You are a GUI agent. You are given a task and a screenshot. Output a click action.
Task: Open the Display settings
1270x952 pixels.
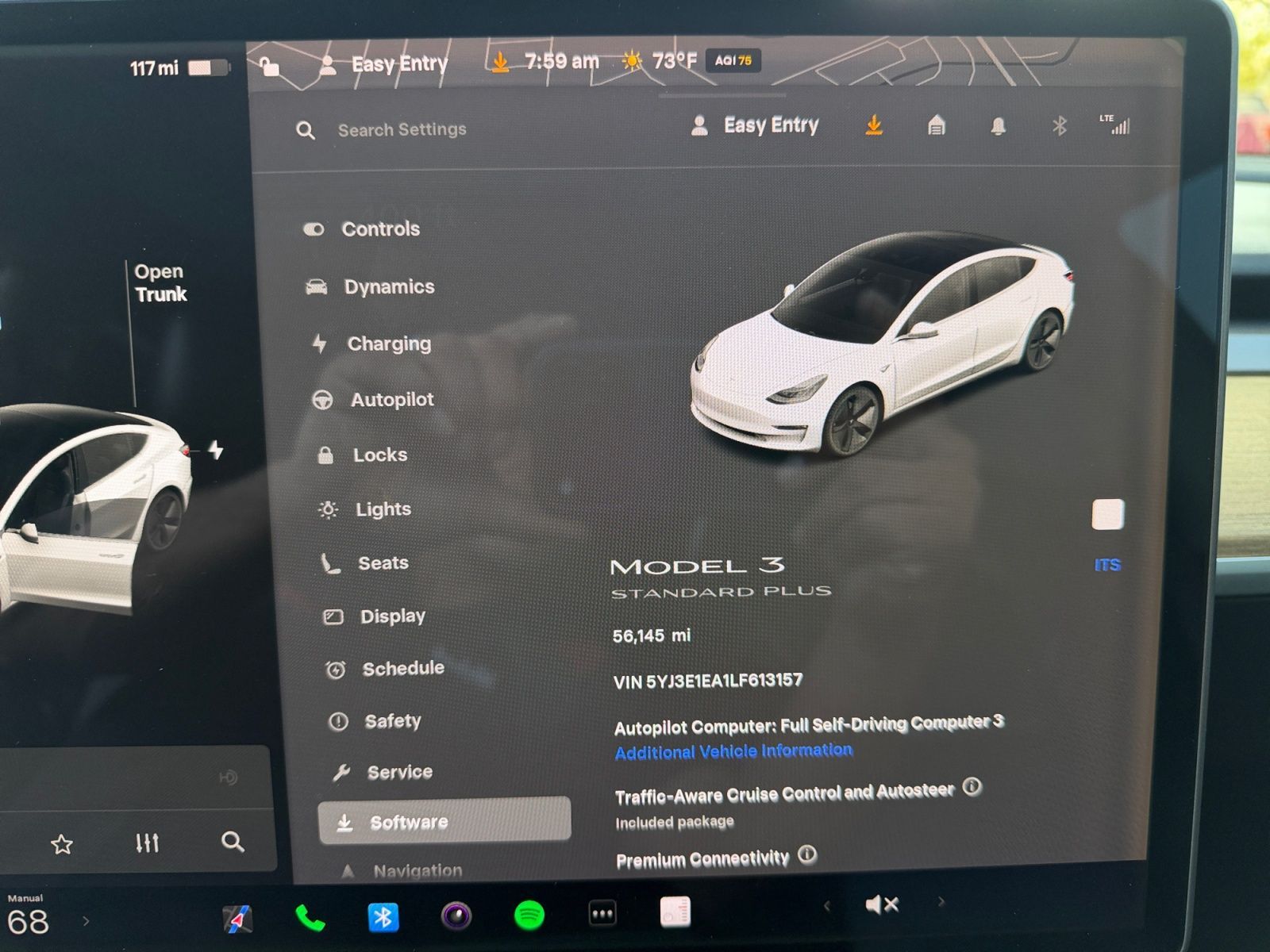click(x=375, y=616)
